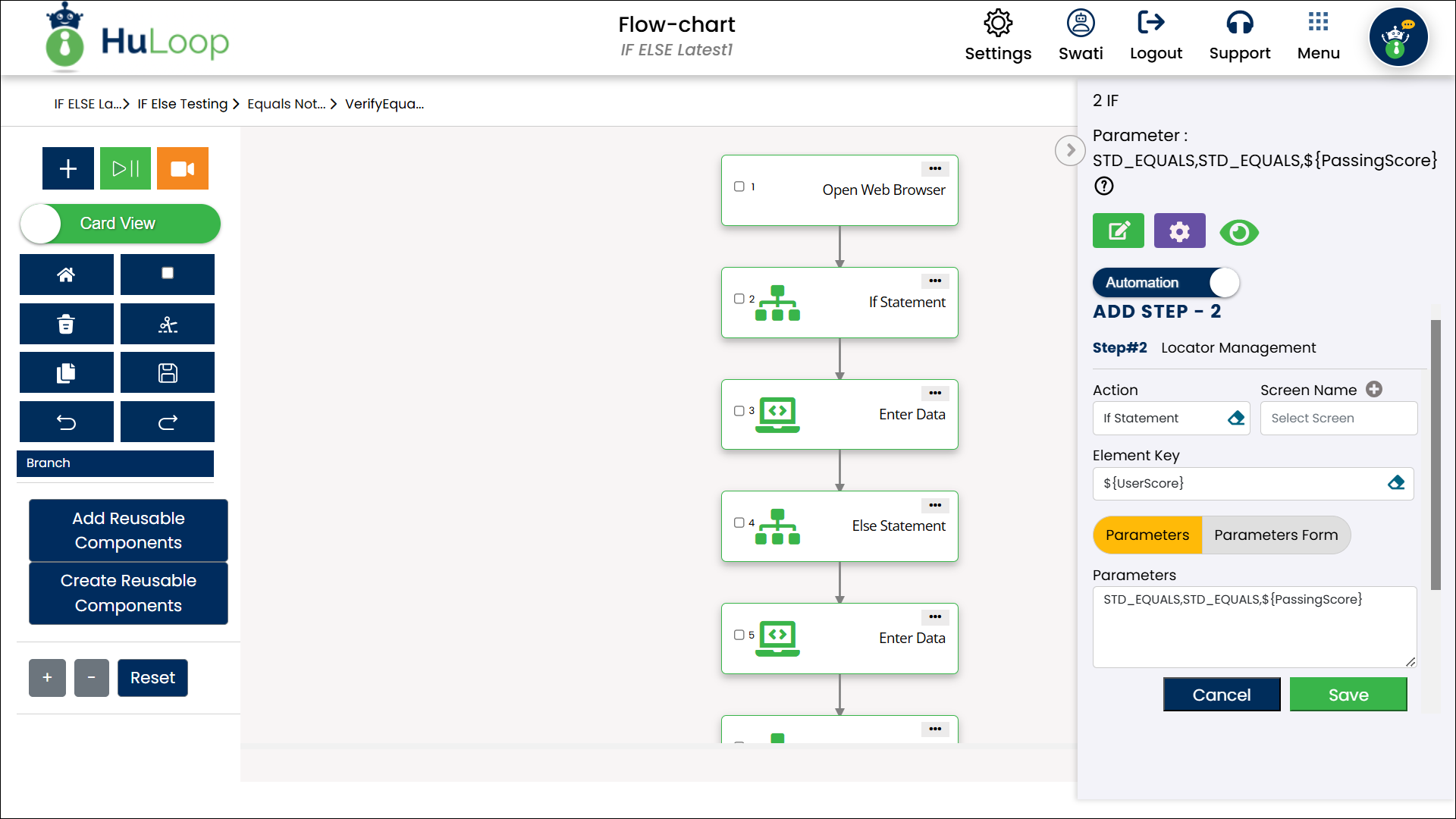1456x819 pixels.
Task: Check the checkbox for step 3 Enter Data
Action: 739,411
